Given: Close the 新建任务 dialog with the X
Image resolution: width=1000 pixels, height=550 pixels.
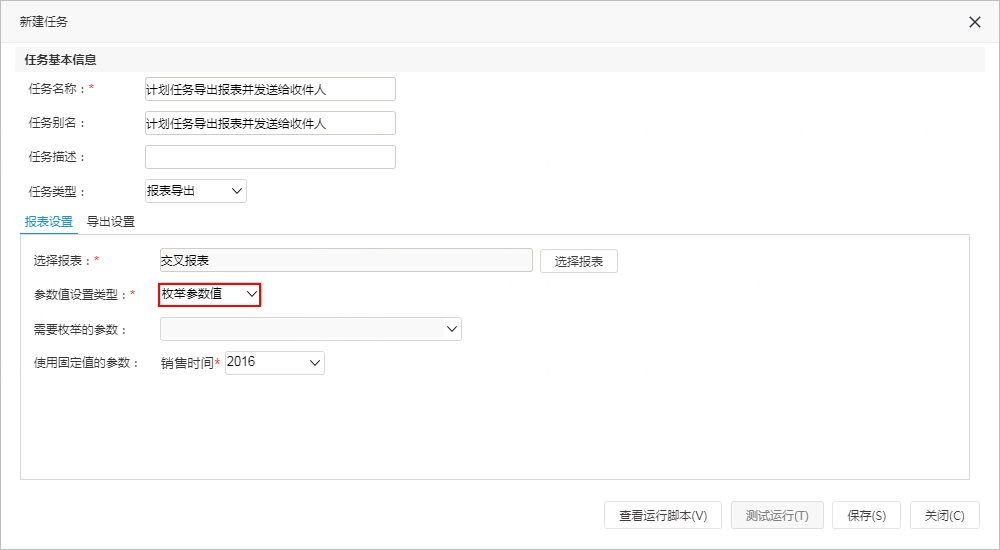Looking at the screenshot, I should [x=974, y=22].
